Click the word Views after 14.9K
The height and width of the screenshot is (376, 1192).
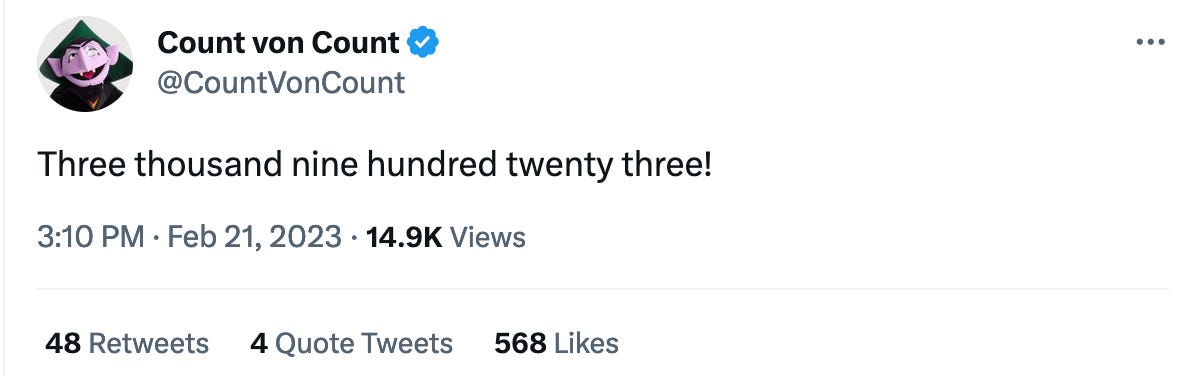coord(488,237)
